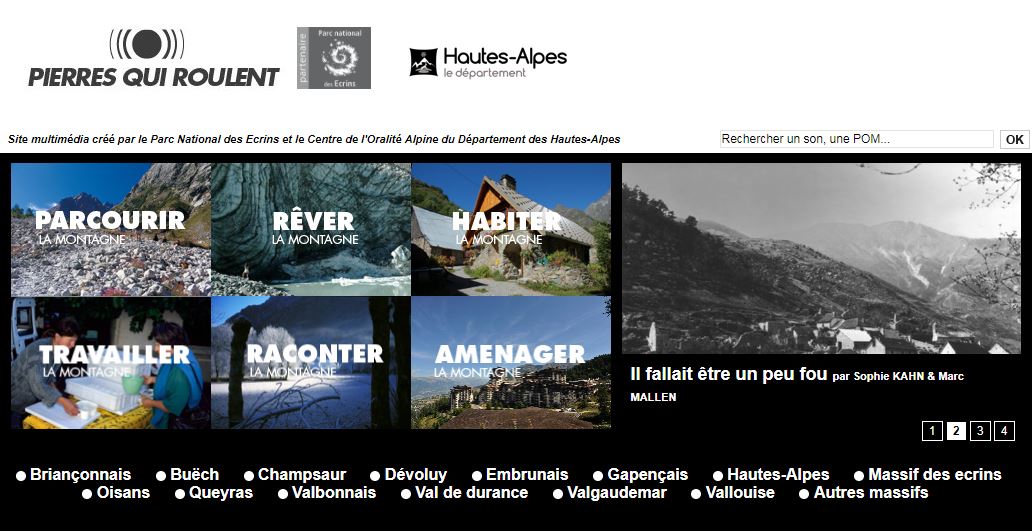Open the Briançonnais region link
This screenshot has height=531, width=1032.
click(81, 474)
